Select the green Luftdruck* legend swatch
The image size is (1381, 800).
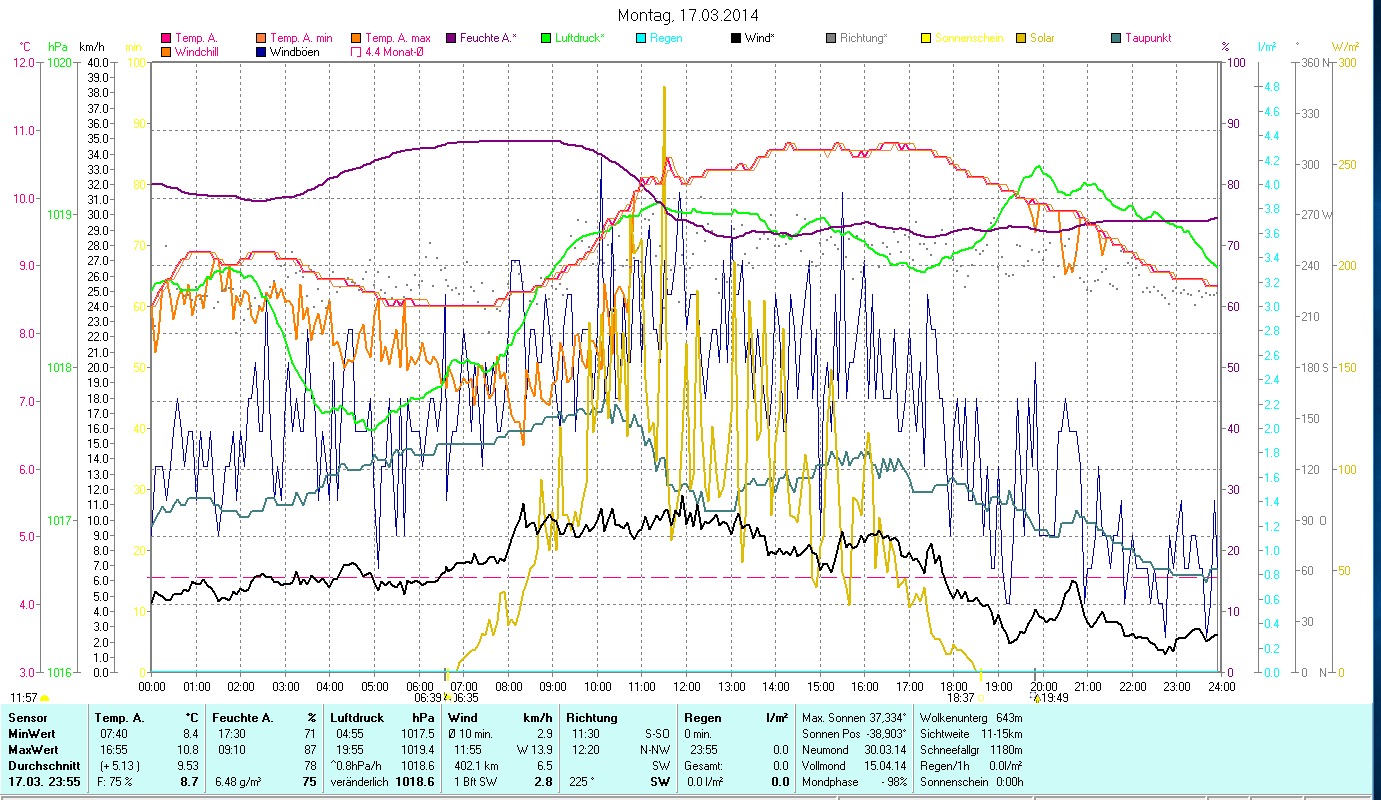[x=546, y=38]
